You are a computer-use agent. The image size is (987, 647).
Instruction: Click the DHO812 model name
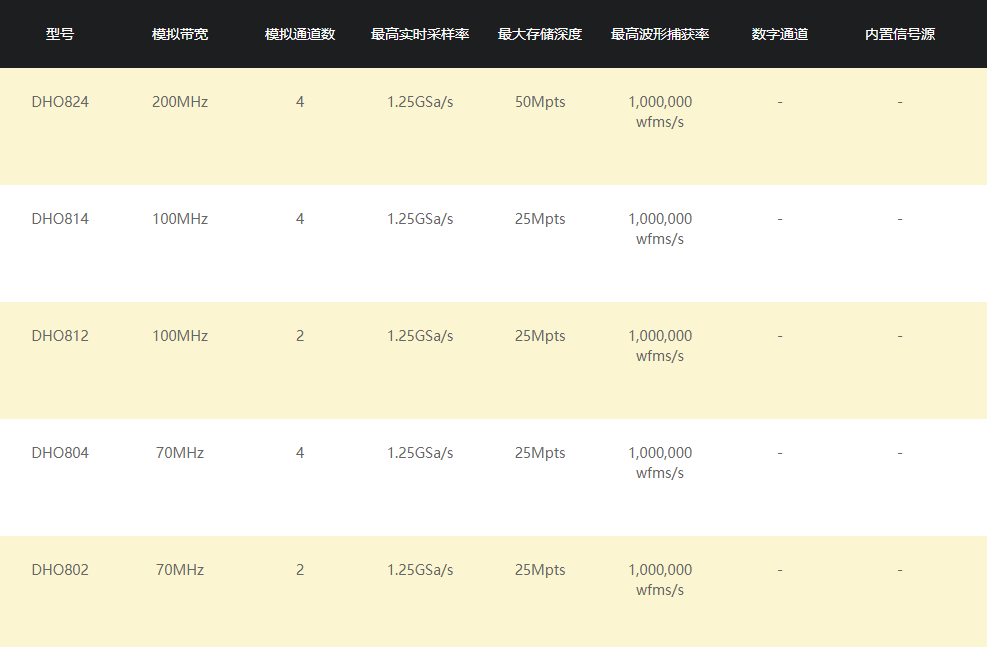coord(60,336)
